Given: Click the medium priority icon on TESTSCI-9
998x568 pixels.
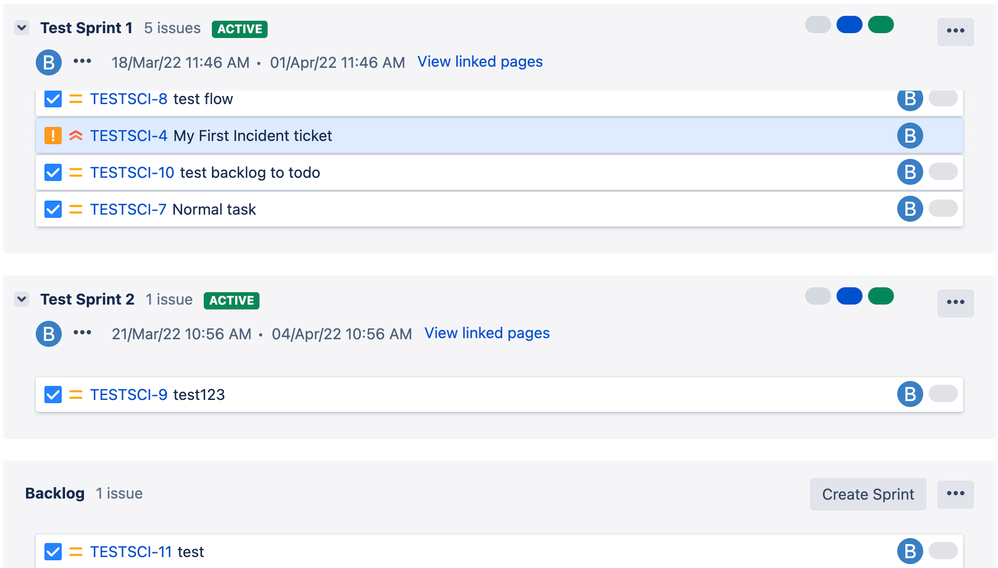Looking at the screenshot, I should point(76,395).
